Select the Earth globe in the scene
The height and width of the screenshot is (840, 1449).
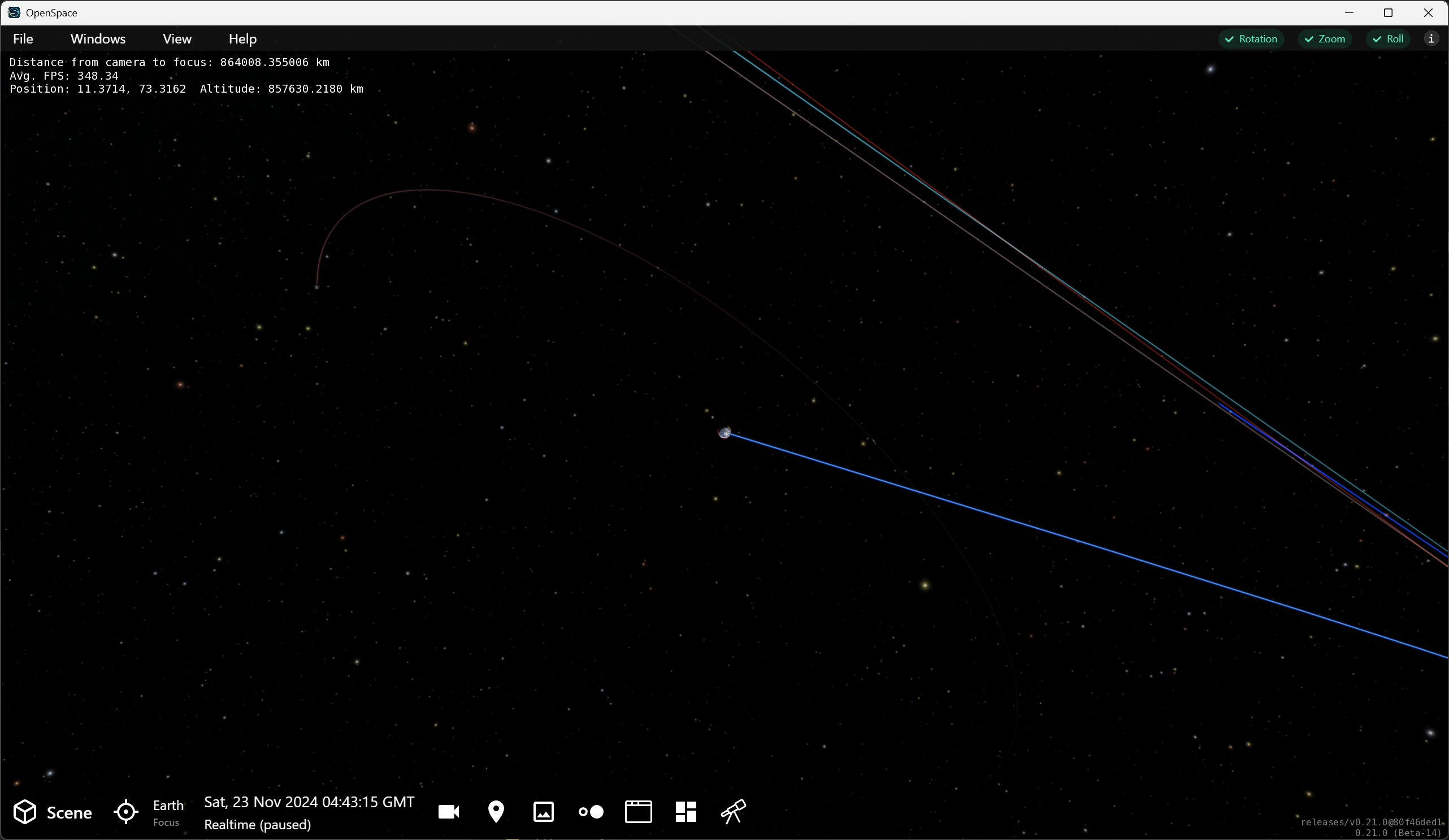tap(724, 432)
